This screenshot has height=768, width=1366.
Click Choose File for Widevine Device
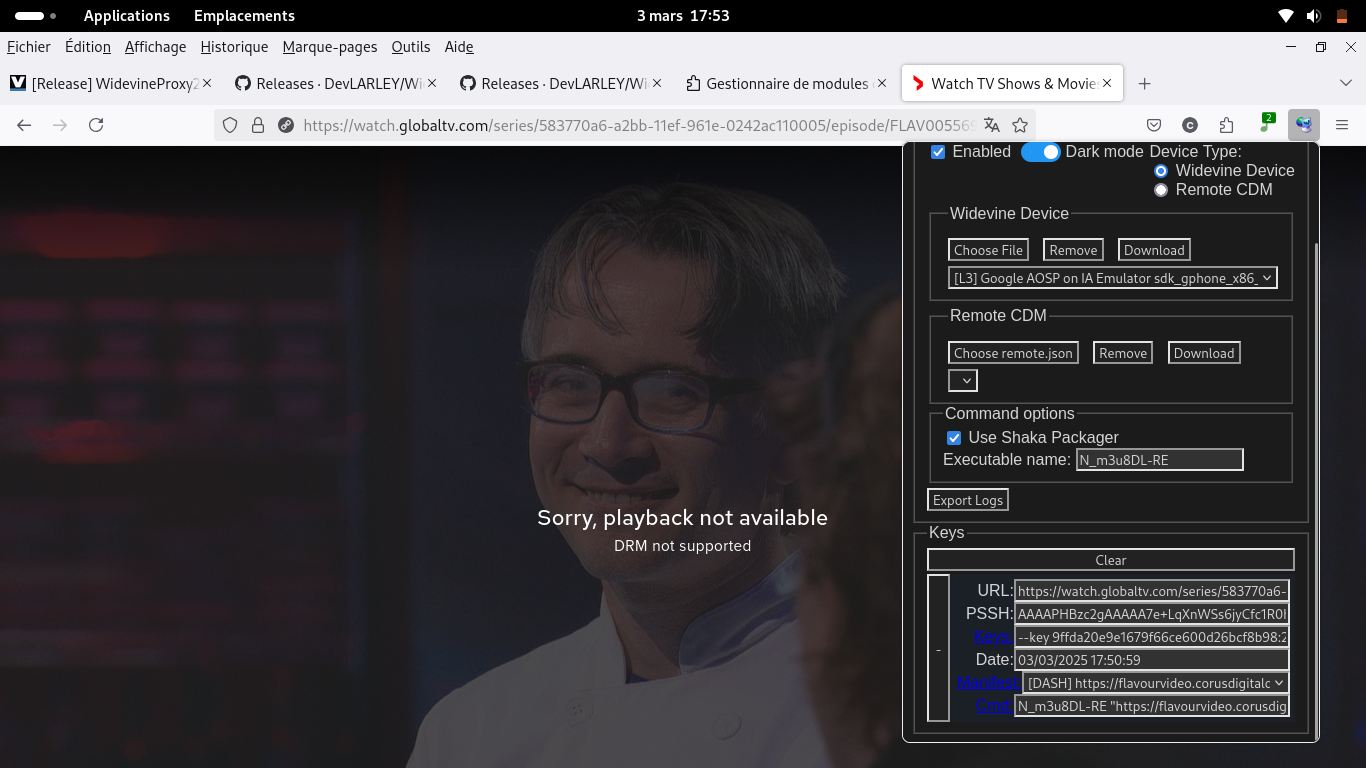988,250
